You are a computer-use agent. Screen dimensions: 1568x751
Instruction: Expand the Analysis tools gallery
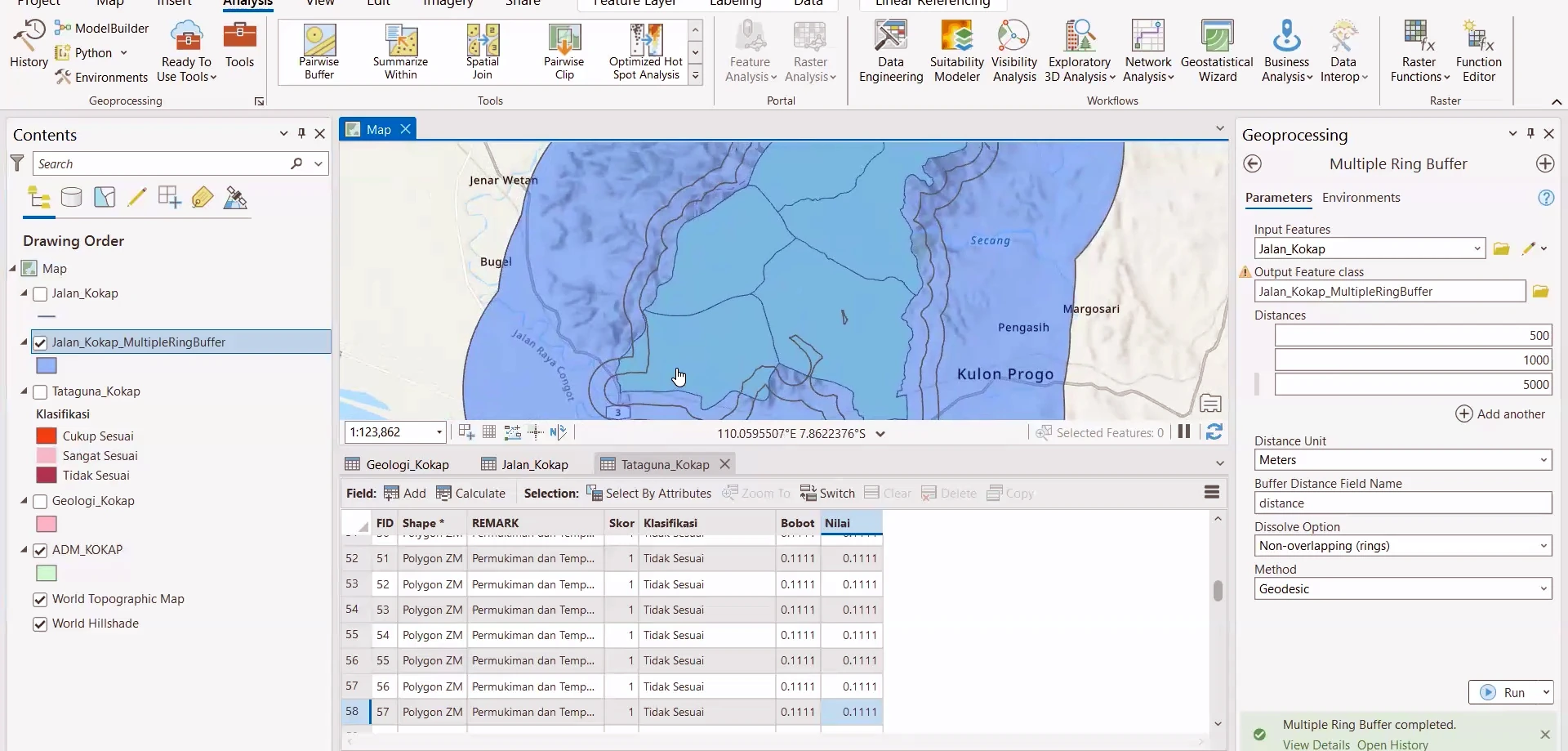(x=696, y=76)
